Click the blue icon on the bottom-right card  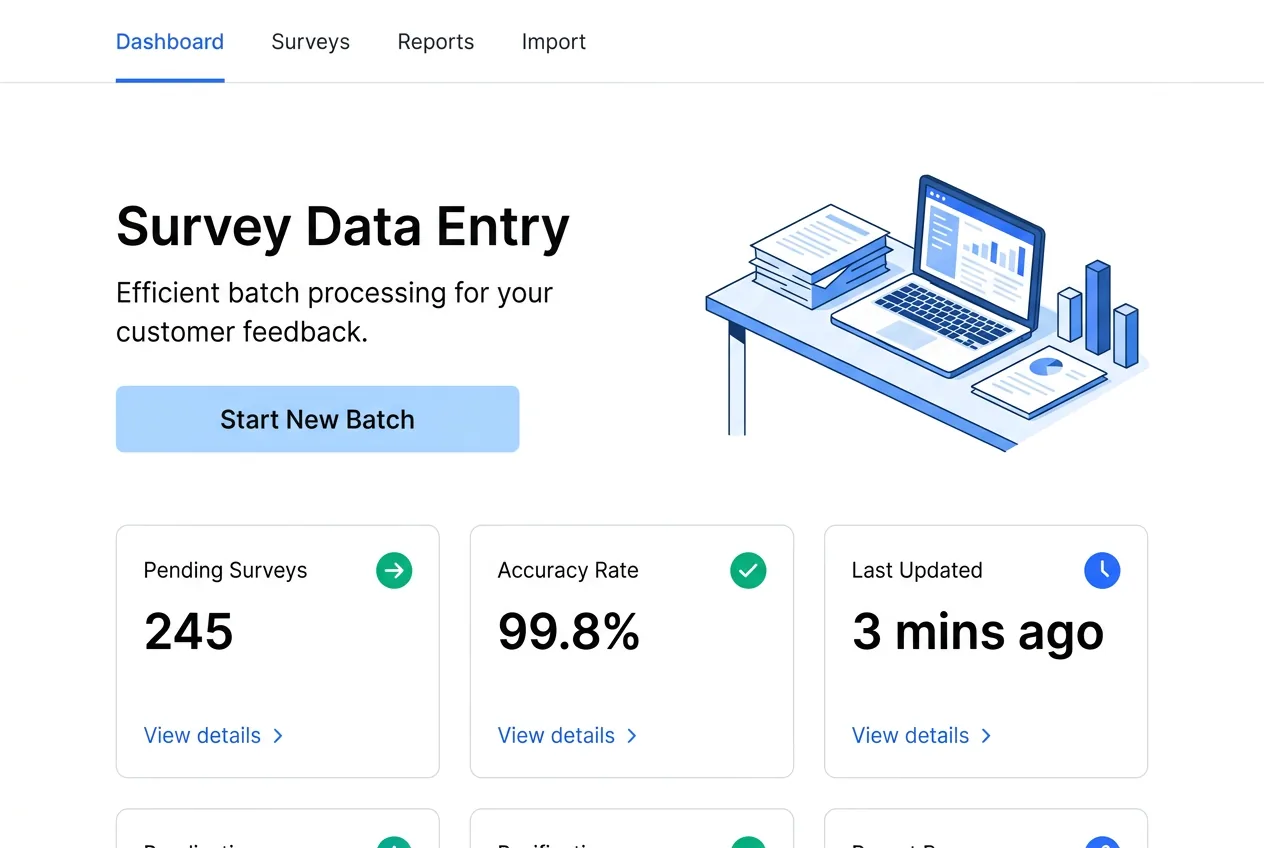click(1102, 845)
